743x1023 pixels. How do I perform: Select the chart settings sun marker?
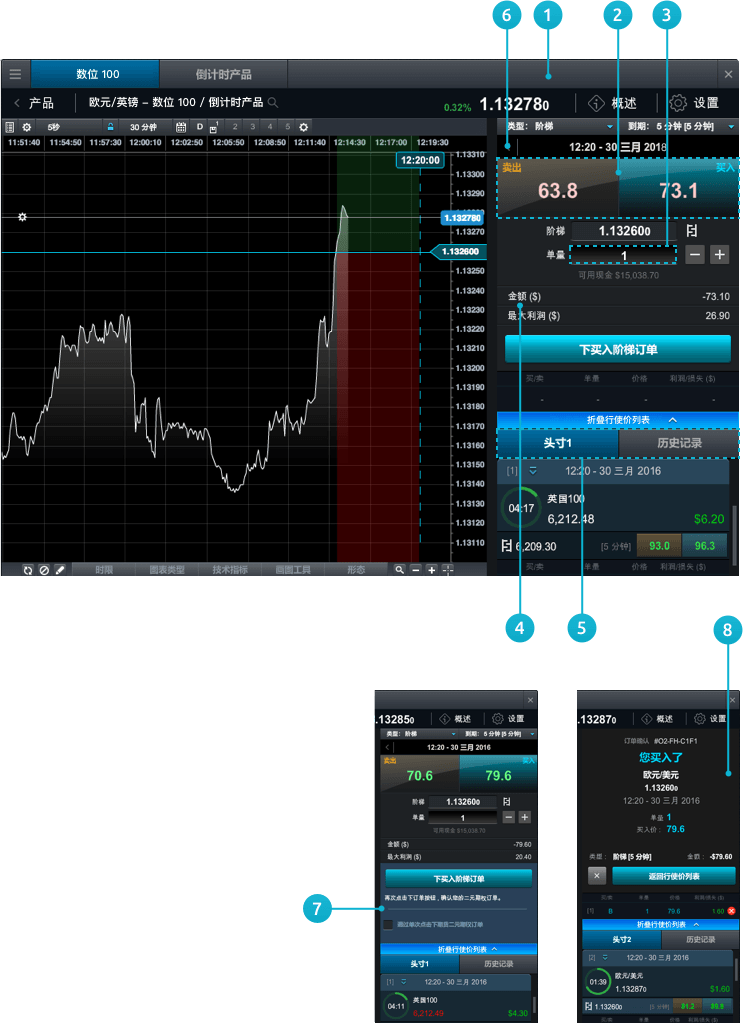coord(22,217)
